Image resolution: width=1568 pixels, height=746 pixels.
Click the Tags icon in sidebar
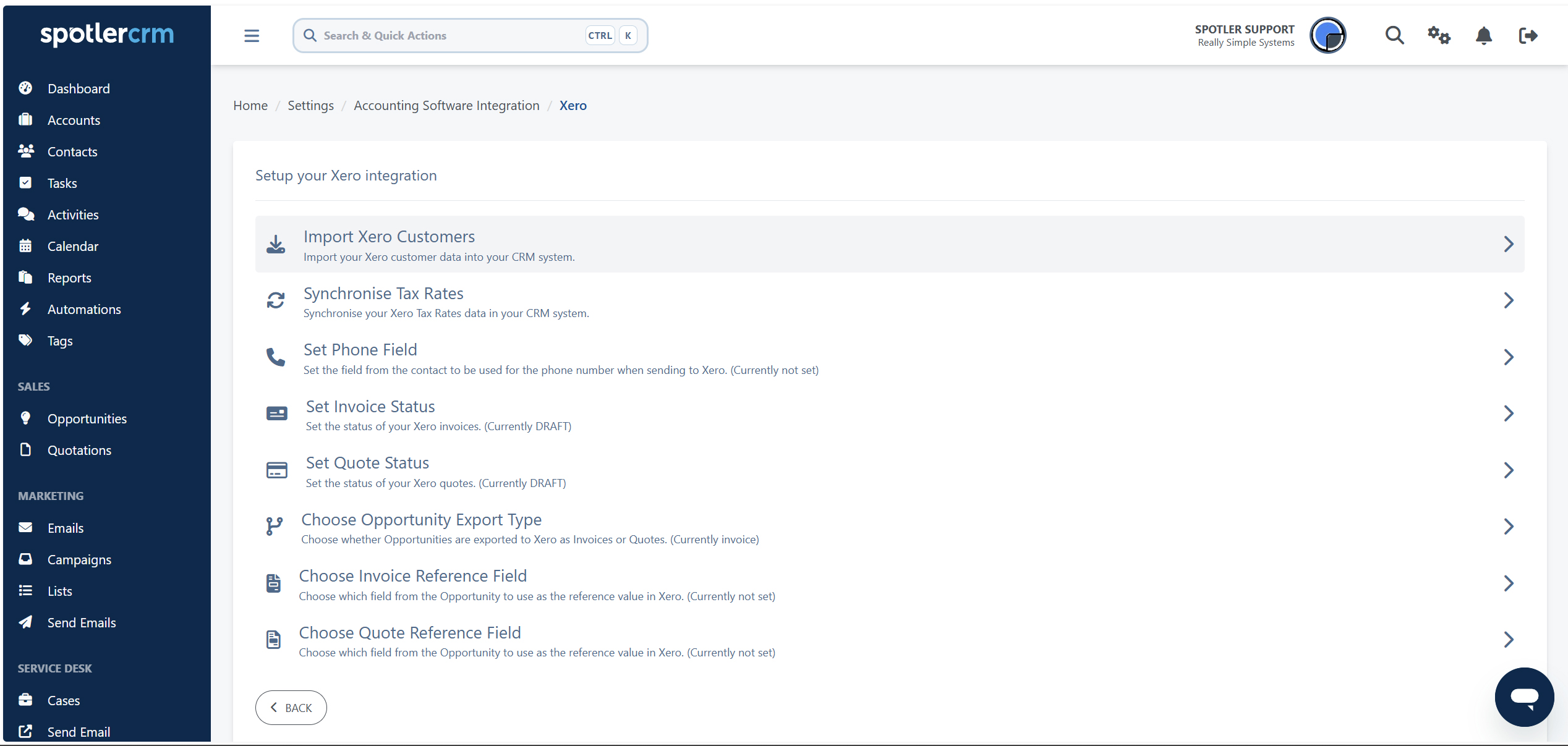(x=25, y=340)
